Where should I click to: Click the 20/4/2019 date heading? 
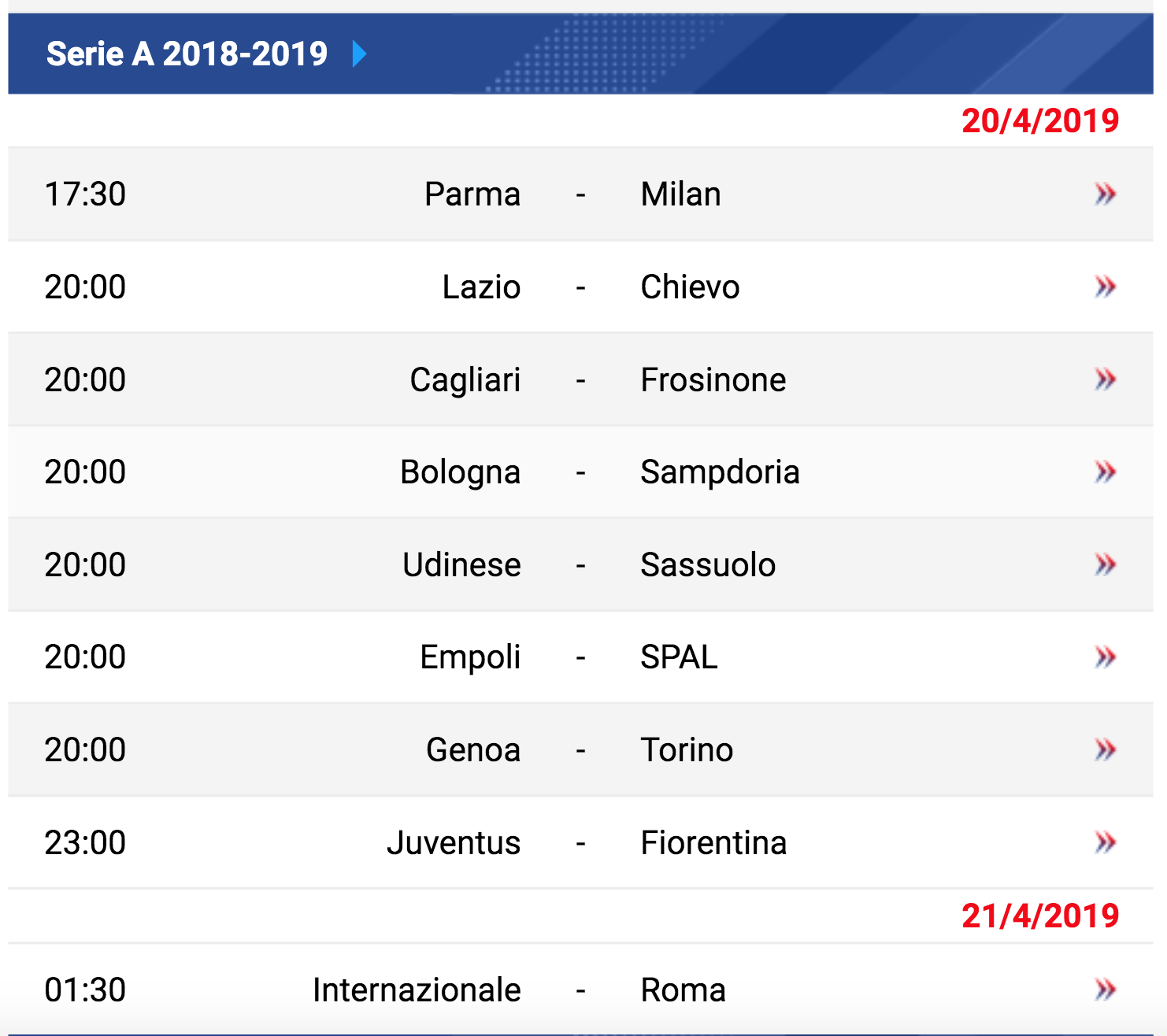[x=1040, y=120]
